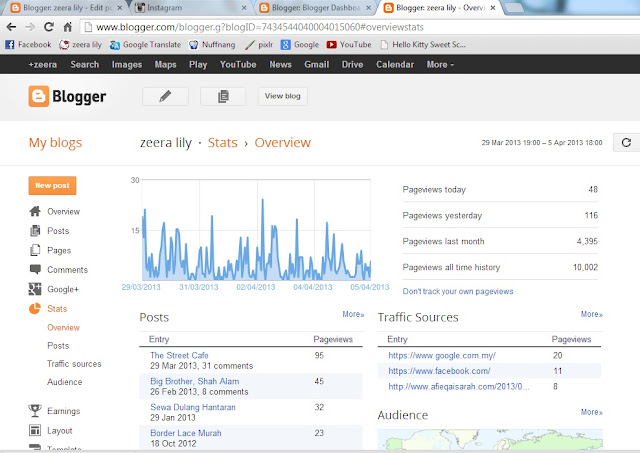Open Stats section with pie chart icon
640x453 pixels.
click(x=48, y=309)
